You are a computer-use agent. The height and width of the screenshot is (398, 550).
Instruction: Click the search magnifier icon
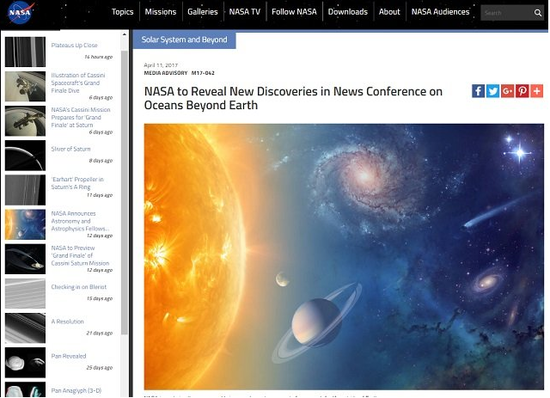538,13
